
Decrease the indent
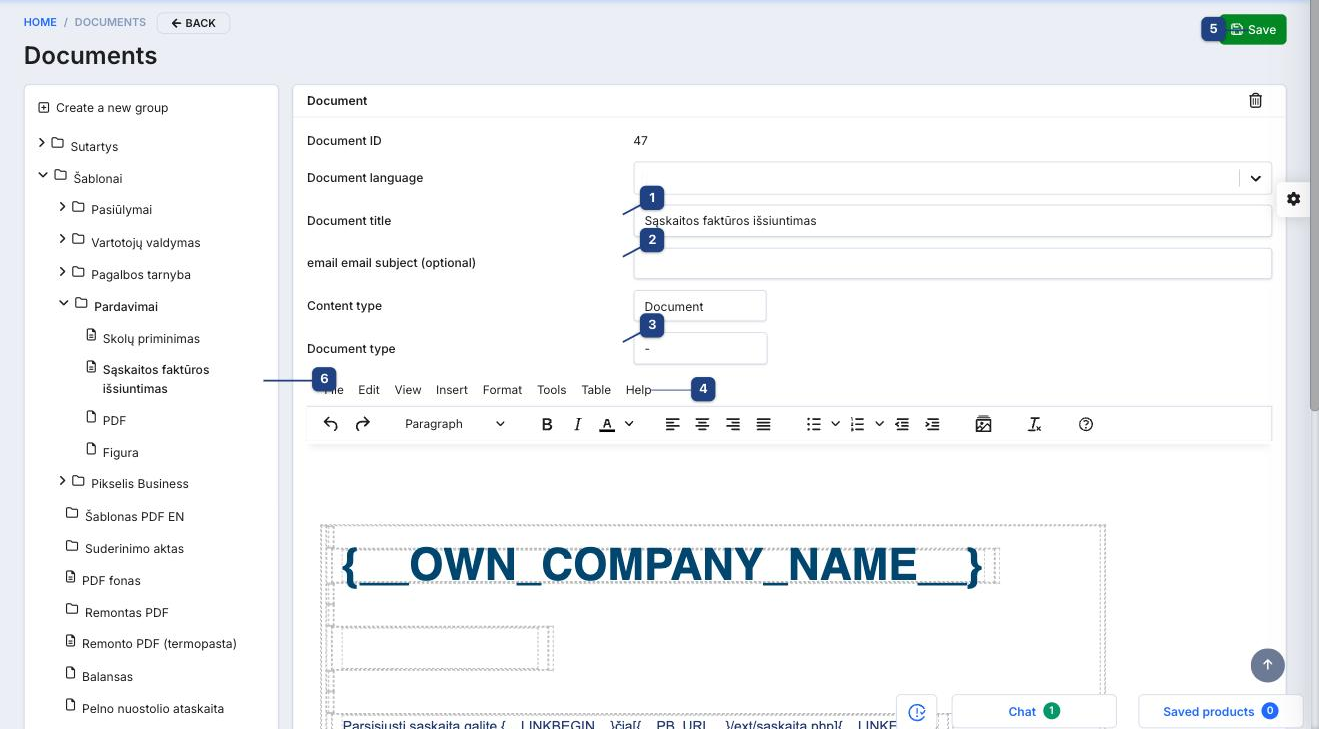coord(902,424)
